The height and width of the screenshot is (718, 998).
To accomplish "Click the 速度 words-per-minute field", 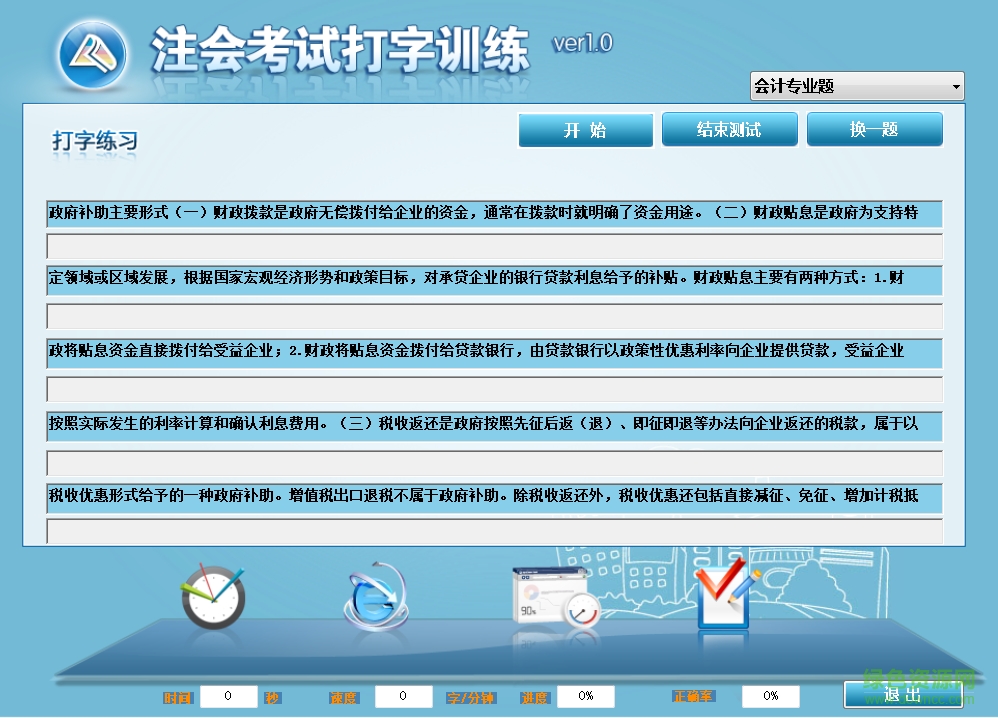I will point(403,696).
